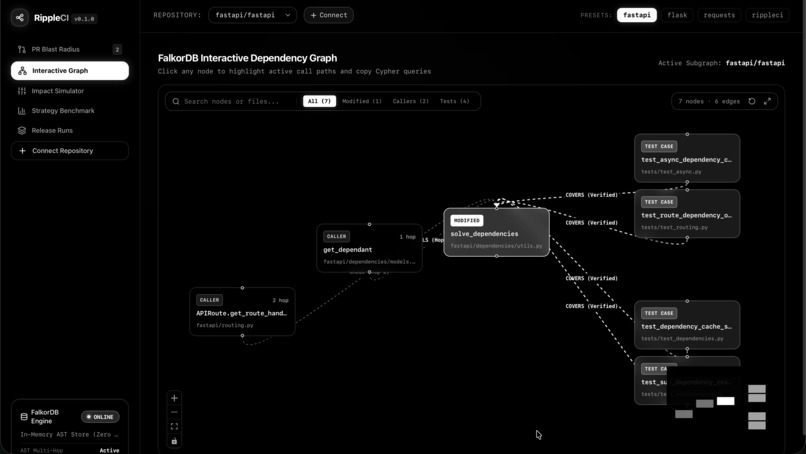806x454 pixels.
Task: Click the Strategy Benchmark chart icon
Action: tap(22, 111)
